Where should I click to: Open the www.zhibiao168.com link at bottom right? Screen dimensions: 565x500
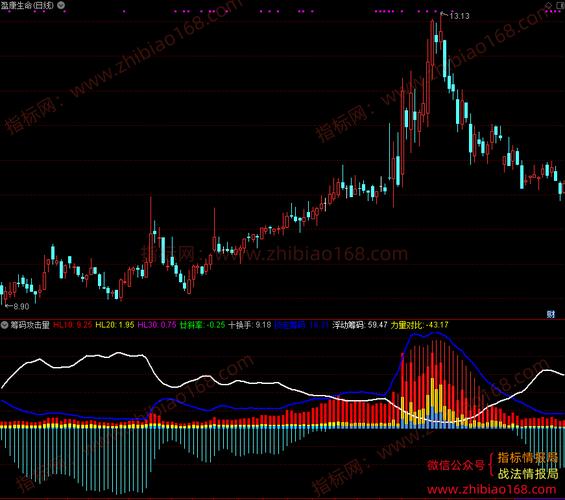pos(491,490)
